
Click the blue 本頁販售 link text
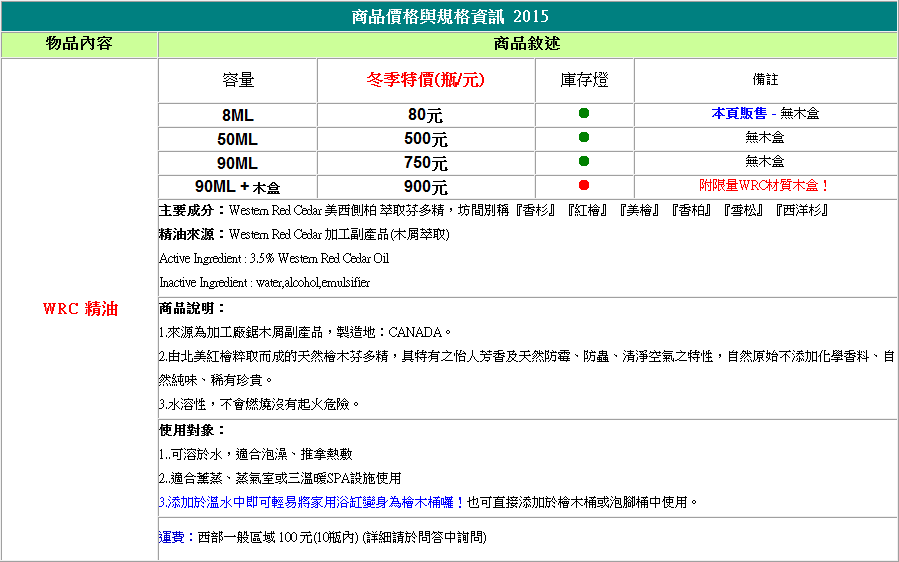738,114
